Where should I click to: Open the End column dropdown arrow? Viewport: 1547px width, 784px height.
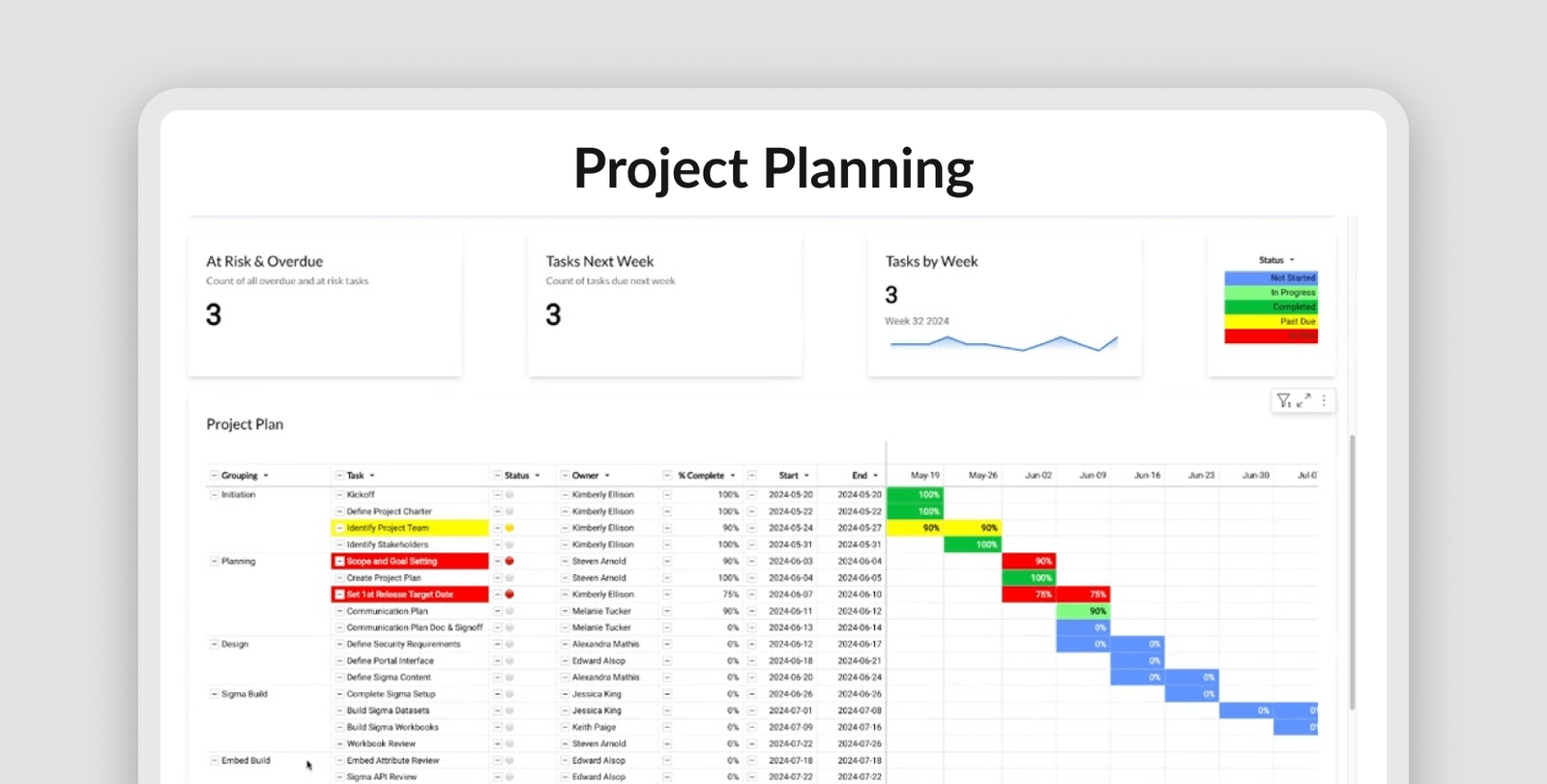point(876,476)
